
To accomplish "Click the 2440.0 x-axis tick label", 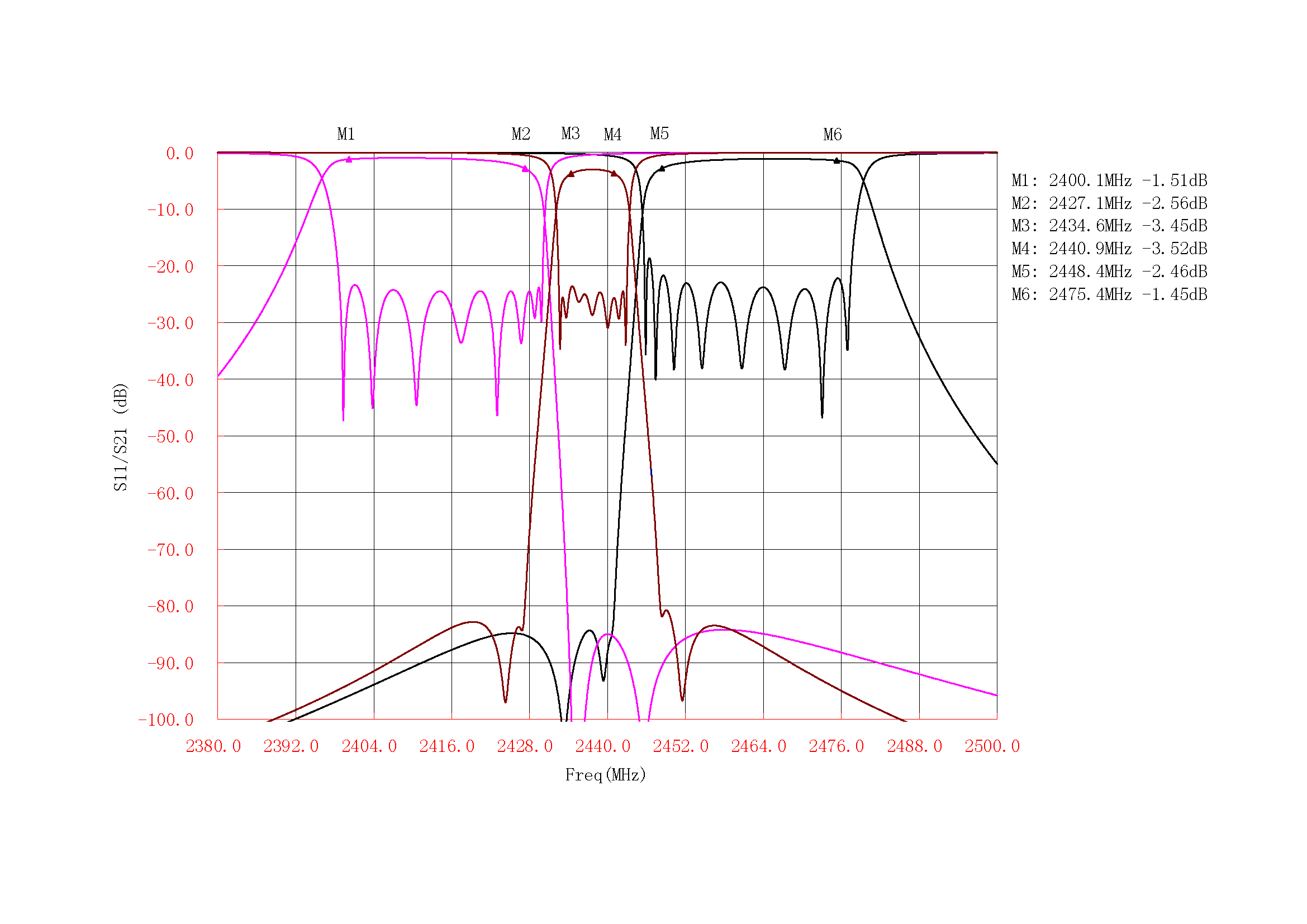I will [x=603, y=746].
